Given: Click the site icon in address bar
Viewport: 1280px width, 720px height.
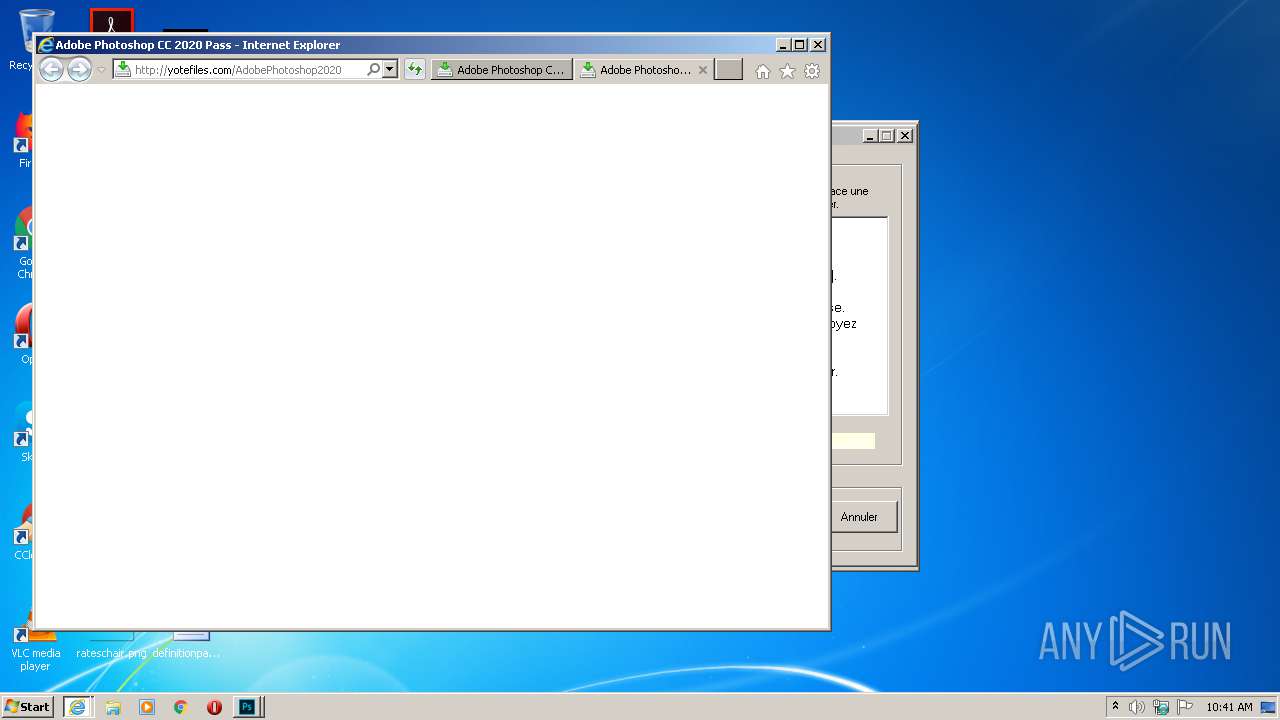Looking at the screenshot, I should [x=123, y=69].
